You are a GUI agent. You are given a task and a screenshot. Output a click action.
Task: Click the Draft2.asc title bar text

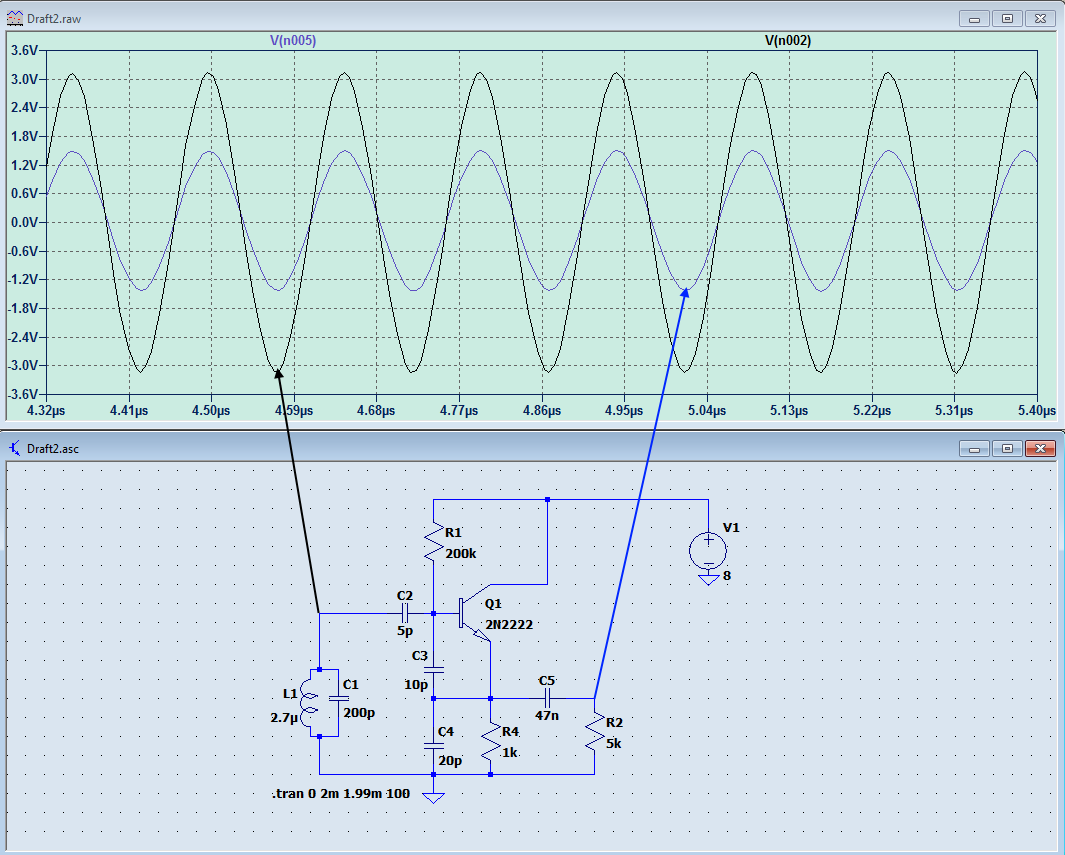pos(53,449)
